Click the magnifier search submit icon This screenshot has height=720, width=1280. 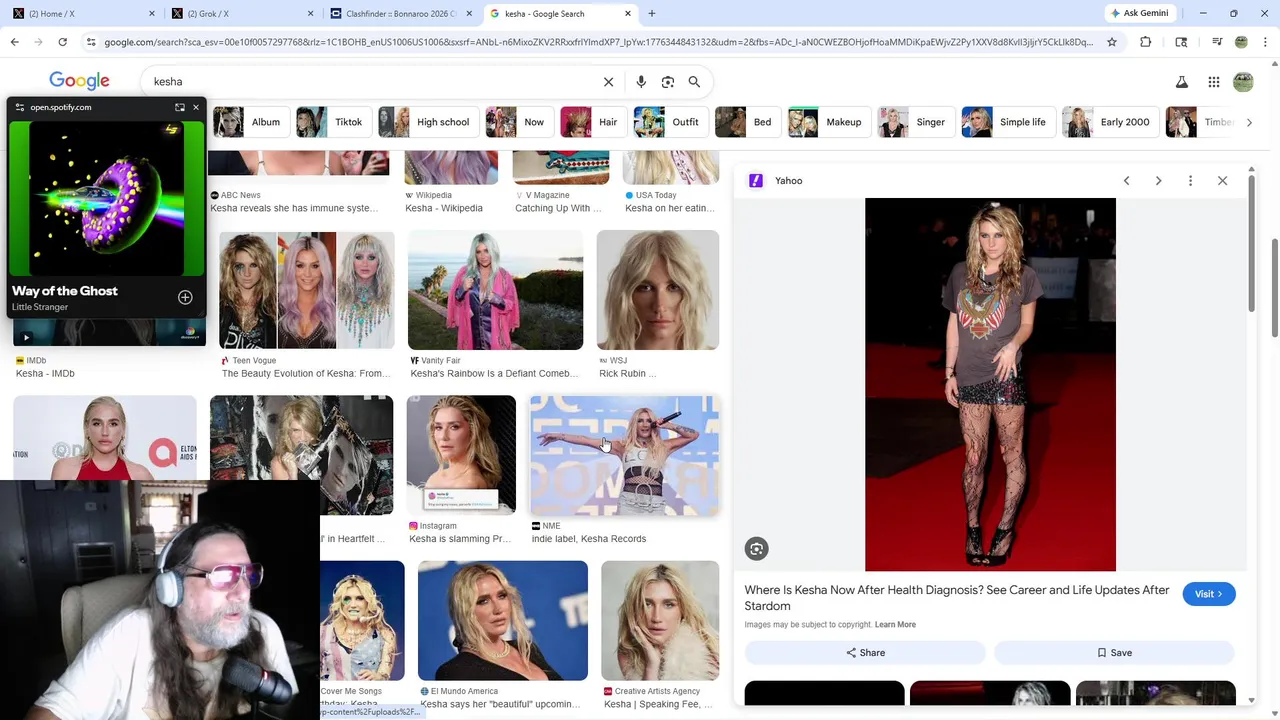[694, 82]
